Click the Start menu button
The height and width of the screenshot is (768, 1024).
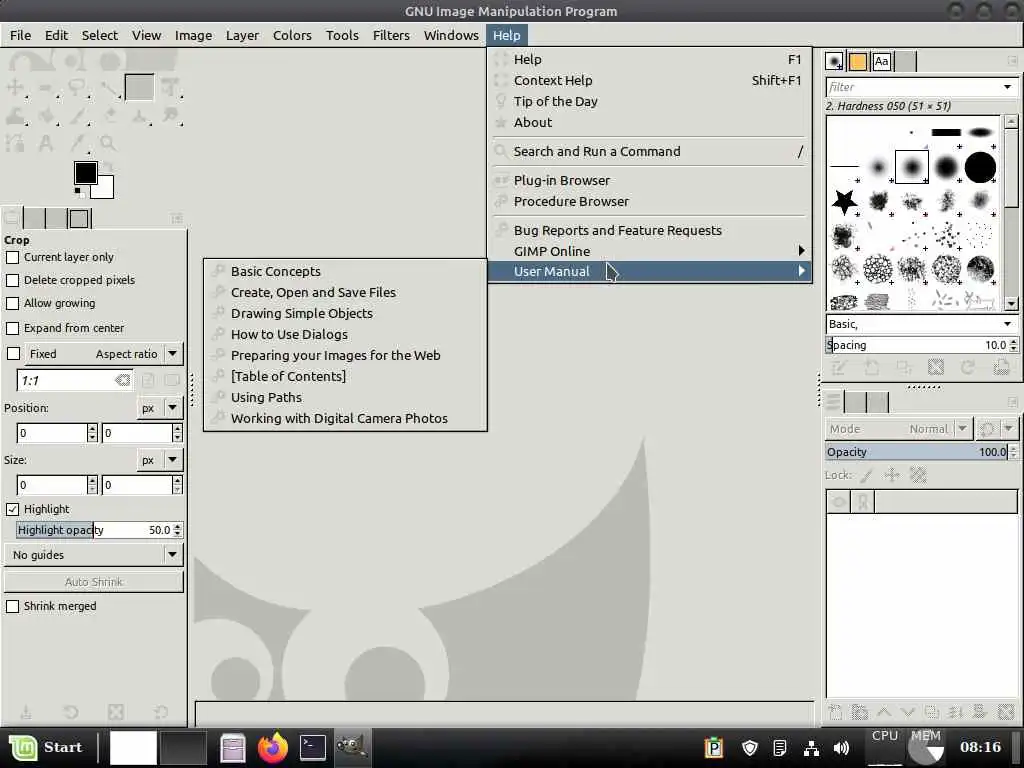click(47, 747)
